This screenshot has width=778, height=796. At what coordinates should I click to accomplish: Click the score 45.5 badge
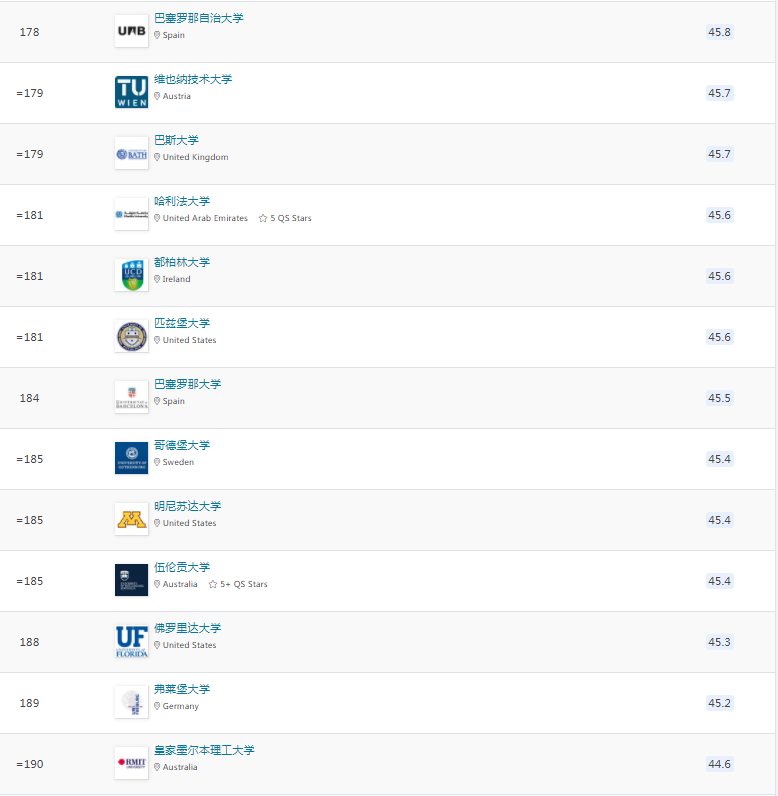[x=719, y=398]
